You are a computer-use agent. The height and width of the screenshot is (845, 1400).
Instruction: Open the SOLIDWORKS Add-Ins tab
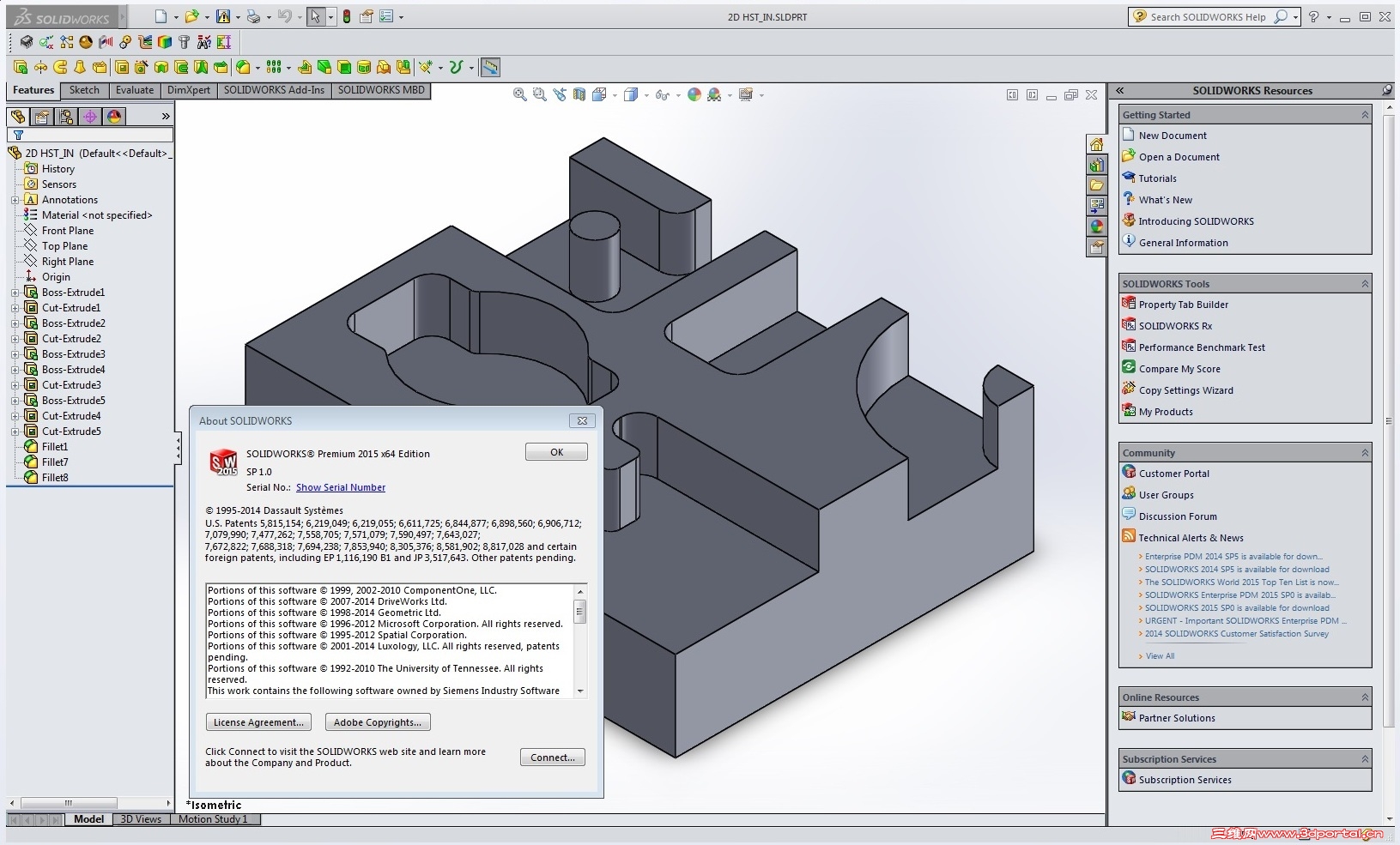(x=274, y=90)
